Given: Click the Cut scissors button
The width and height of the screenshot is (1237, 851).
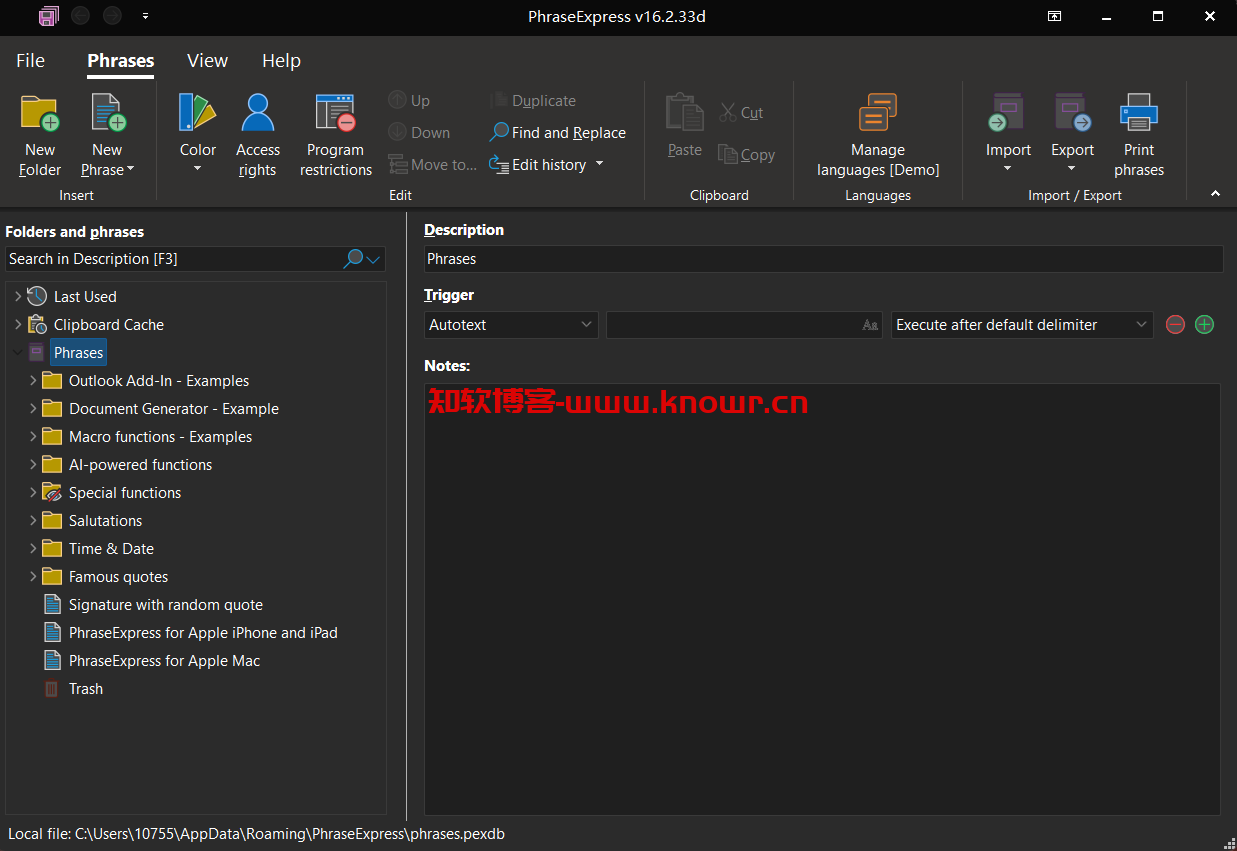Looking at the screenshot, I should (741, 113).
